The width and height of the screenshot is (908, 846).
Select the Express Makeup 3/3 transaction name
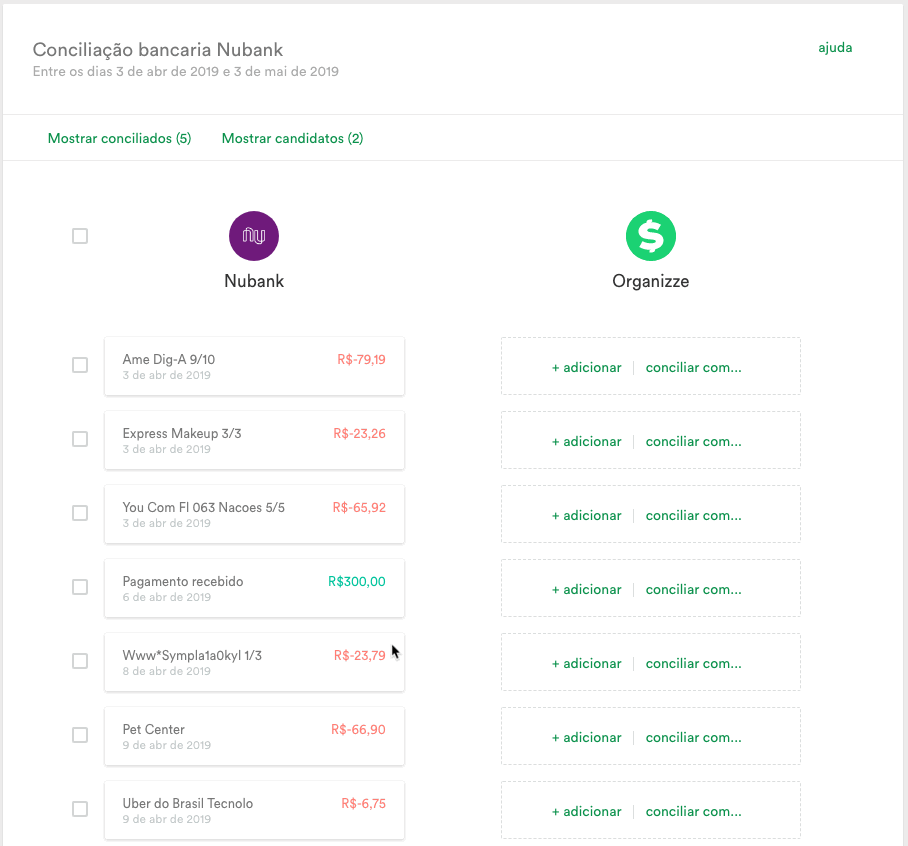pos(182,434)
